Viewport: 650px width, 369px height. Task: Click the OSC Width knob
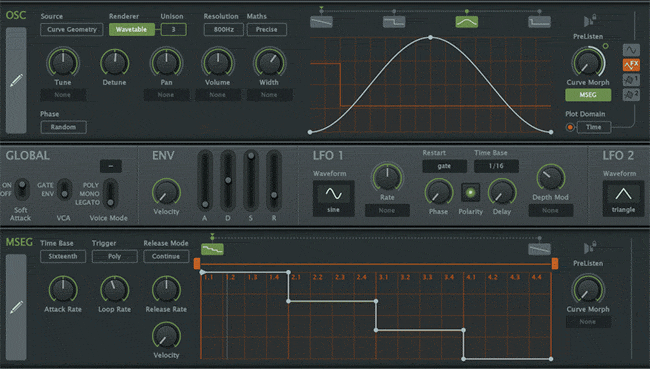click(269, 62)
